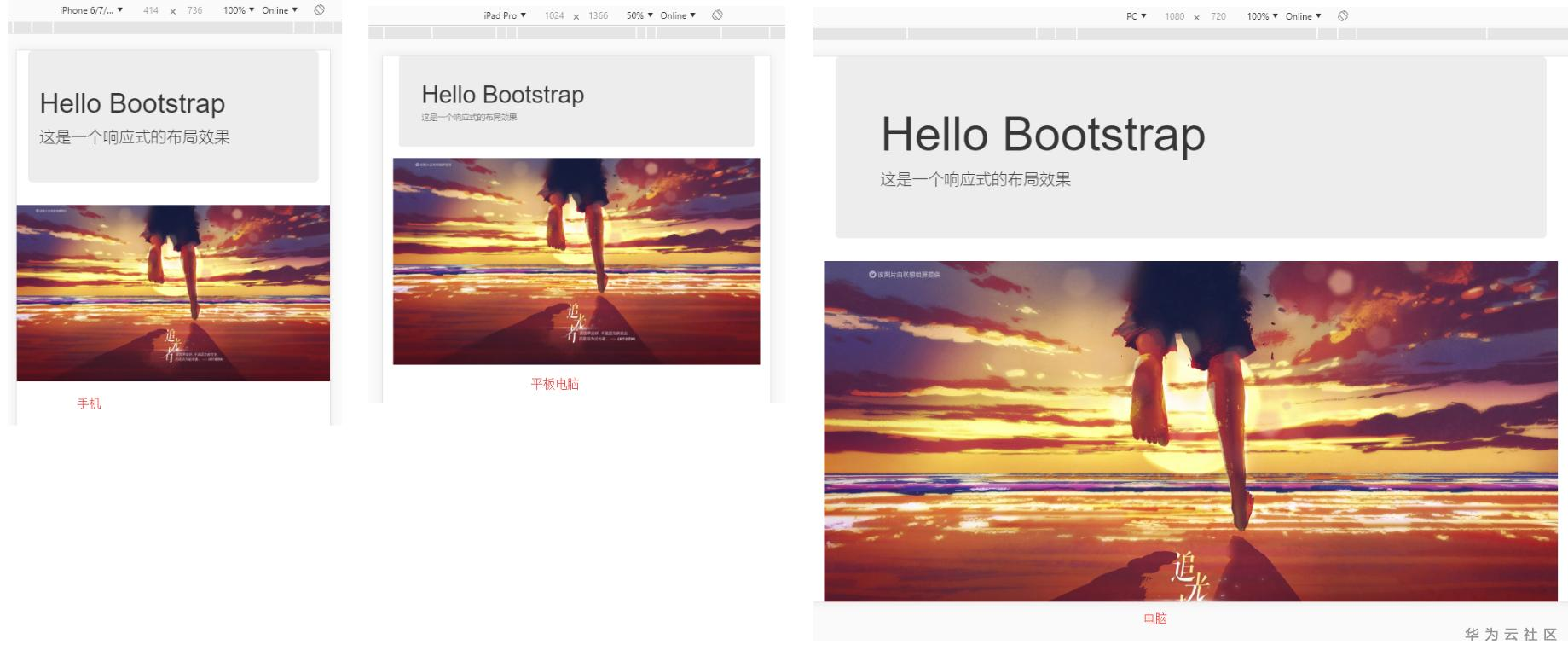Click the rotate icon in the iPad Pro toolbar
The image size is (1568, 656).
tap(717, 15)
